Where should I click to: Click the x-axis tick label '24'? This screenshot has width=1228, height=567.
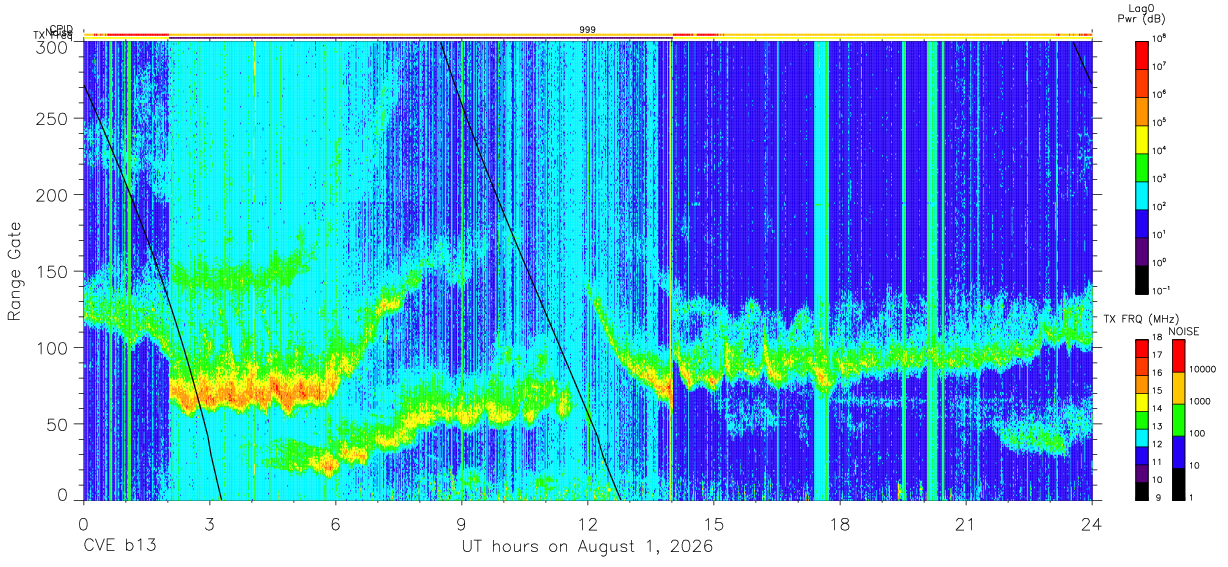[x=1092, y=523]
